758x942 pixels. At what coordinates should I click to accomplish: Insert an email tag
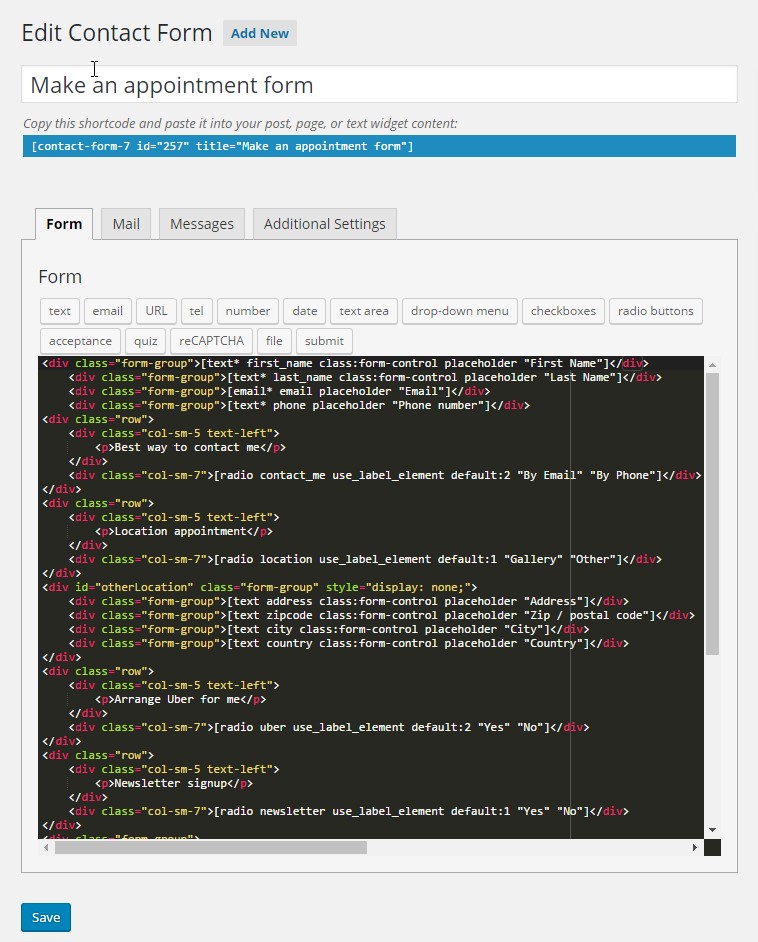pos(108,311)
